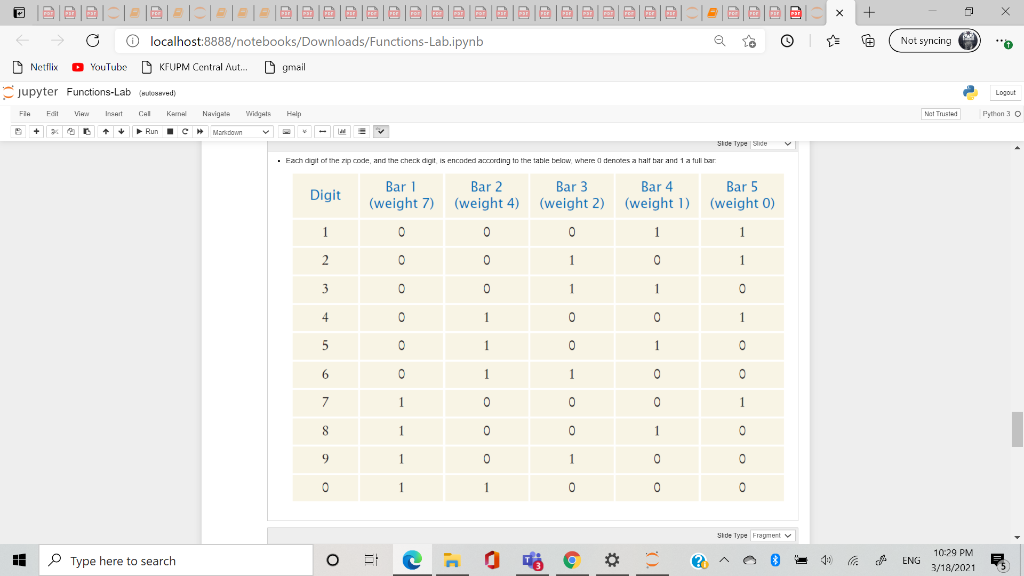Open the YouTube bookmark
Screen dimensions: 1024x576
coord(99,67)
